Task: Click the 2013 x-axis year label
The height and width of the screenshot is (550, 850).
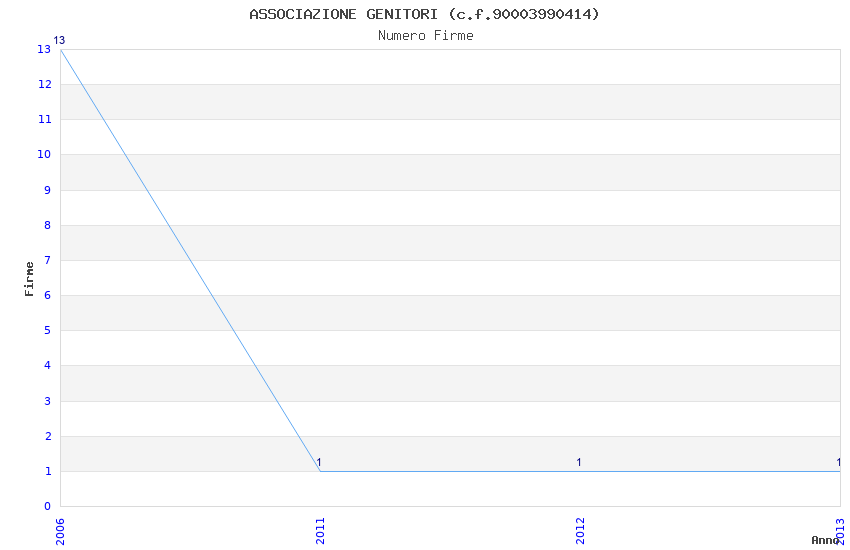Action: click(841, 531)
